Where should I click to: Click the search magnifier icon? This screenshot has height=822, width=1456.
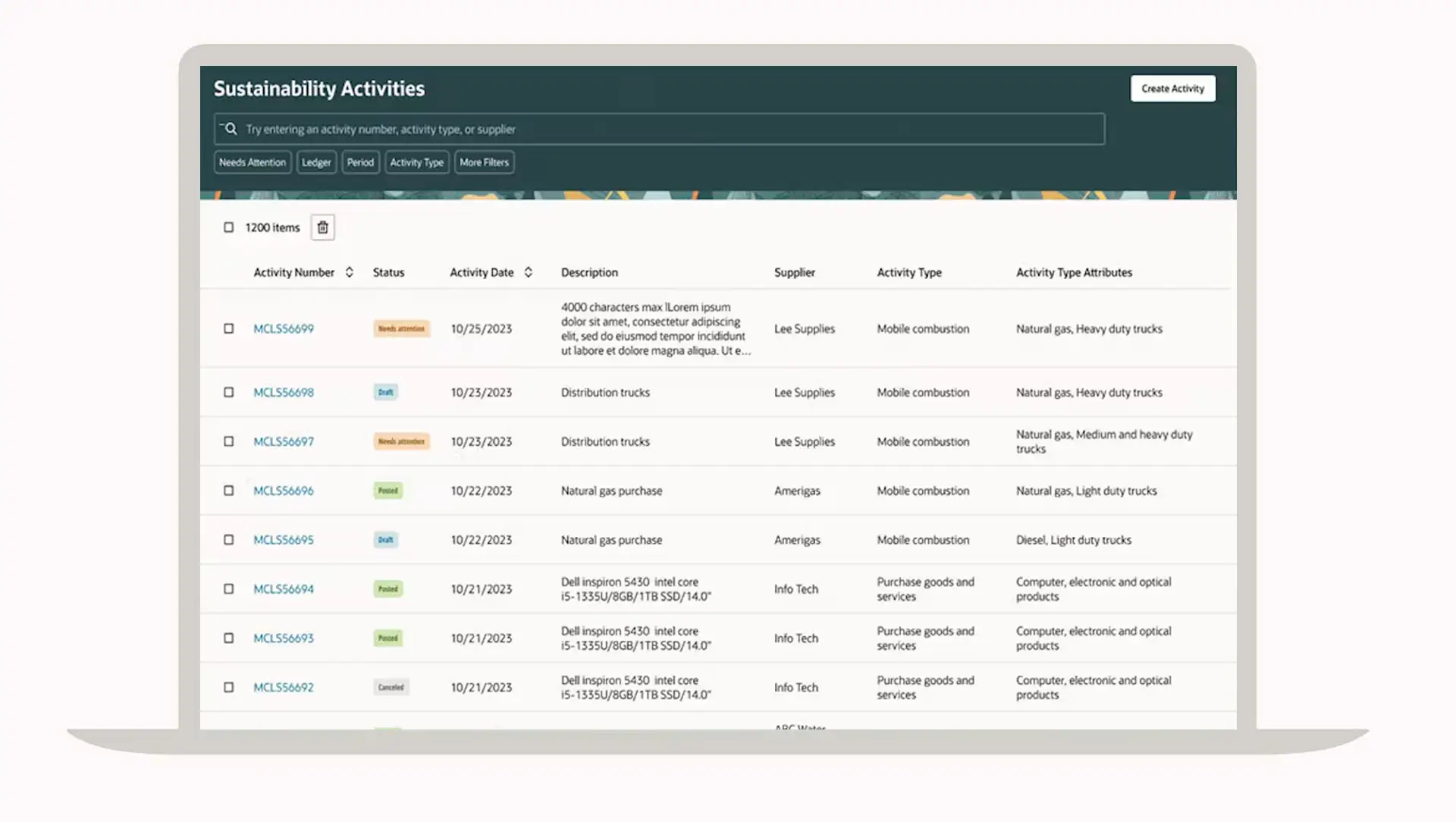tap(231, 129)
